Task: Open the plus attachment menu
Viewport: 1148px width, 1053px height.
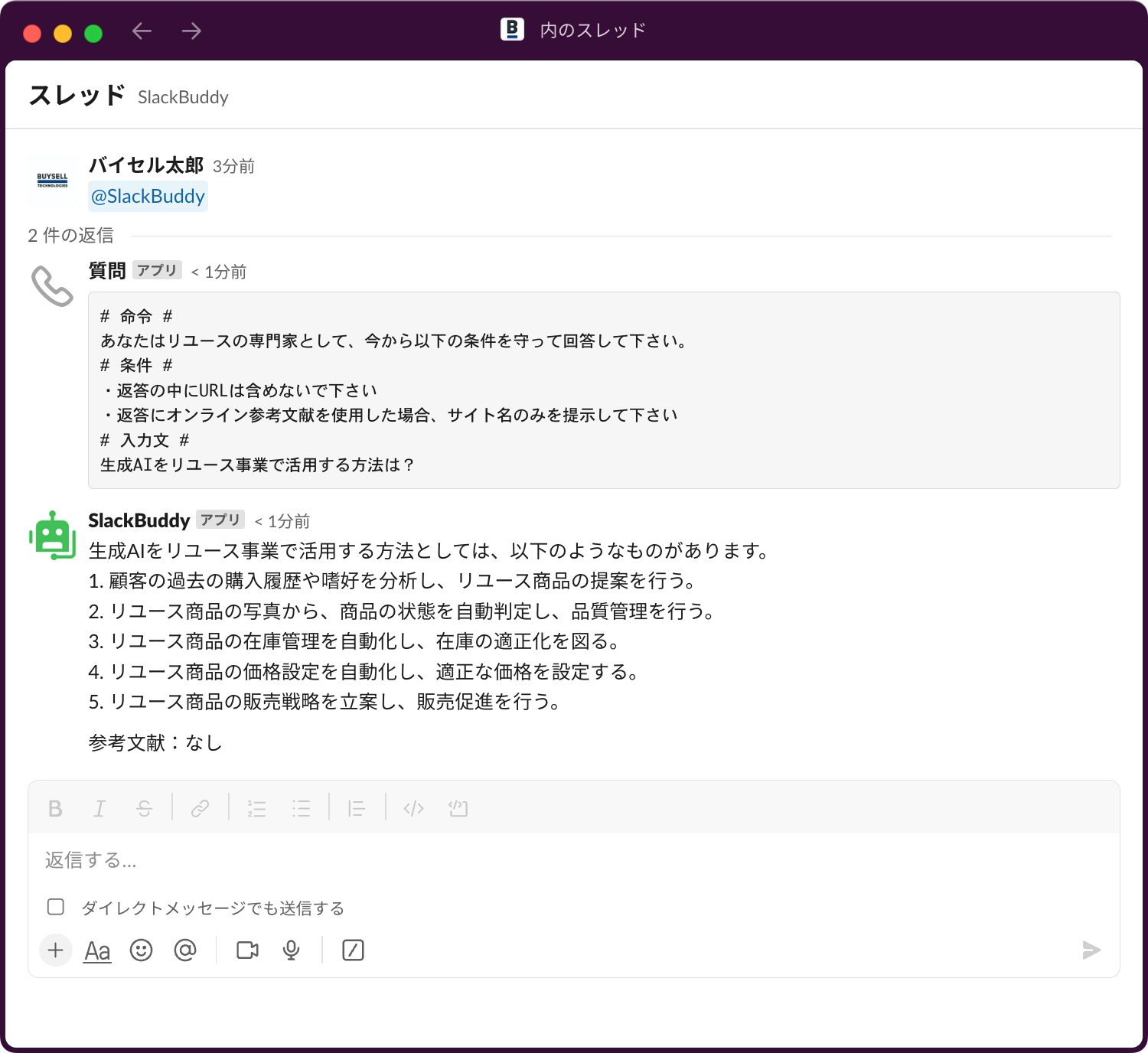Action: [56, 950]
